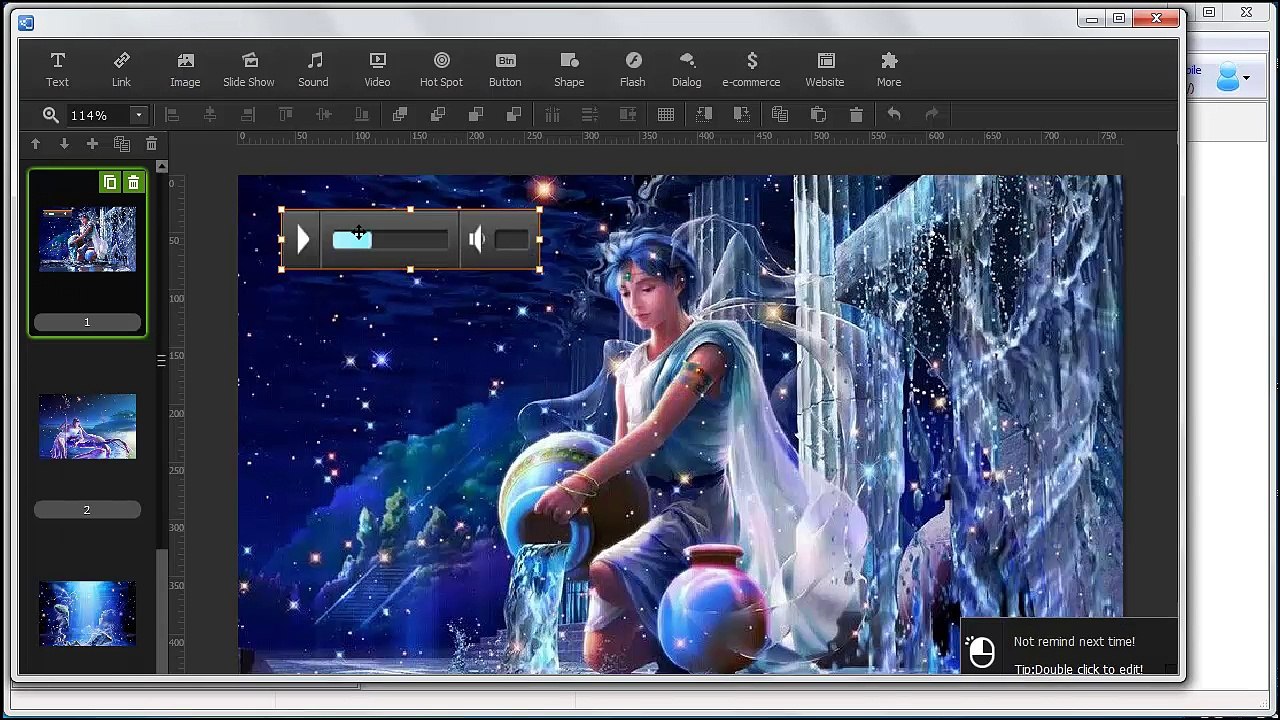This screenshot has height=720, width=1280.
Task: Open the zoom percentage dropdown arrow
Action: point(139,115)
